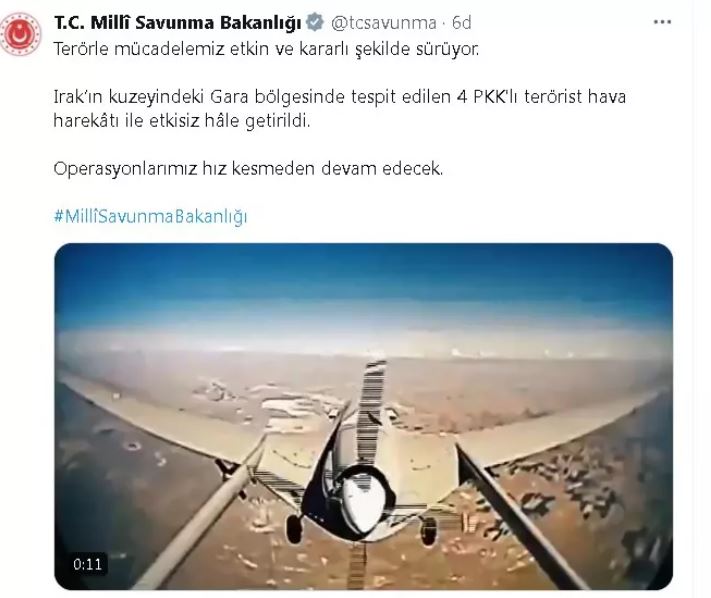Click the drone's right landing wheel
The height and width of the screenshot is (598, 711).
(429, 531)
